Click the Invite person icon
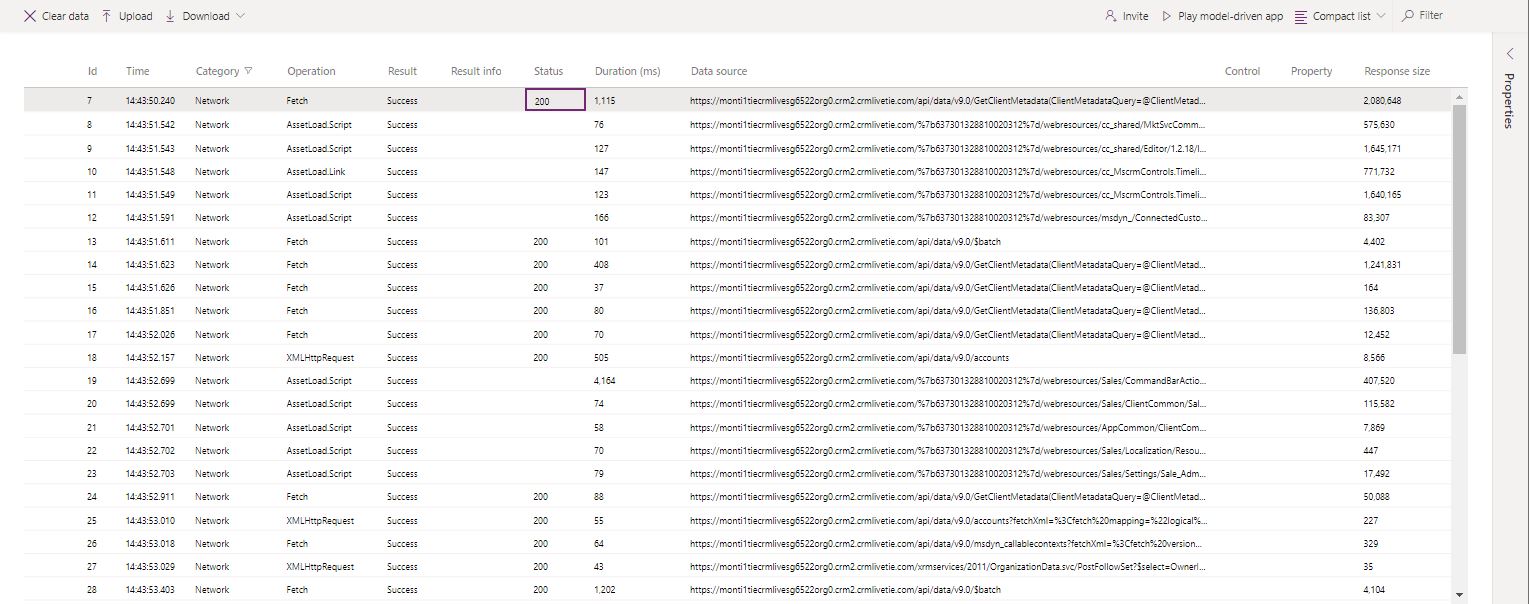The height and width of the screenshot is (604, 1529). [x=1110, y=16]
